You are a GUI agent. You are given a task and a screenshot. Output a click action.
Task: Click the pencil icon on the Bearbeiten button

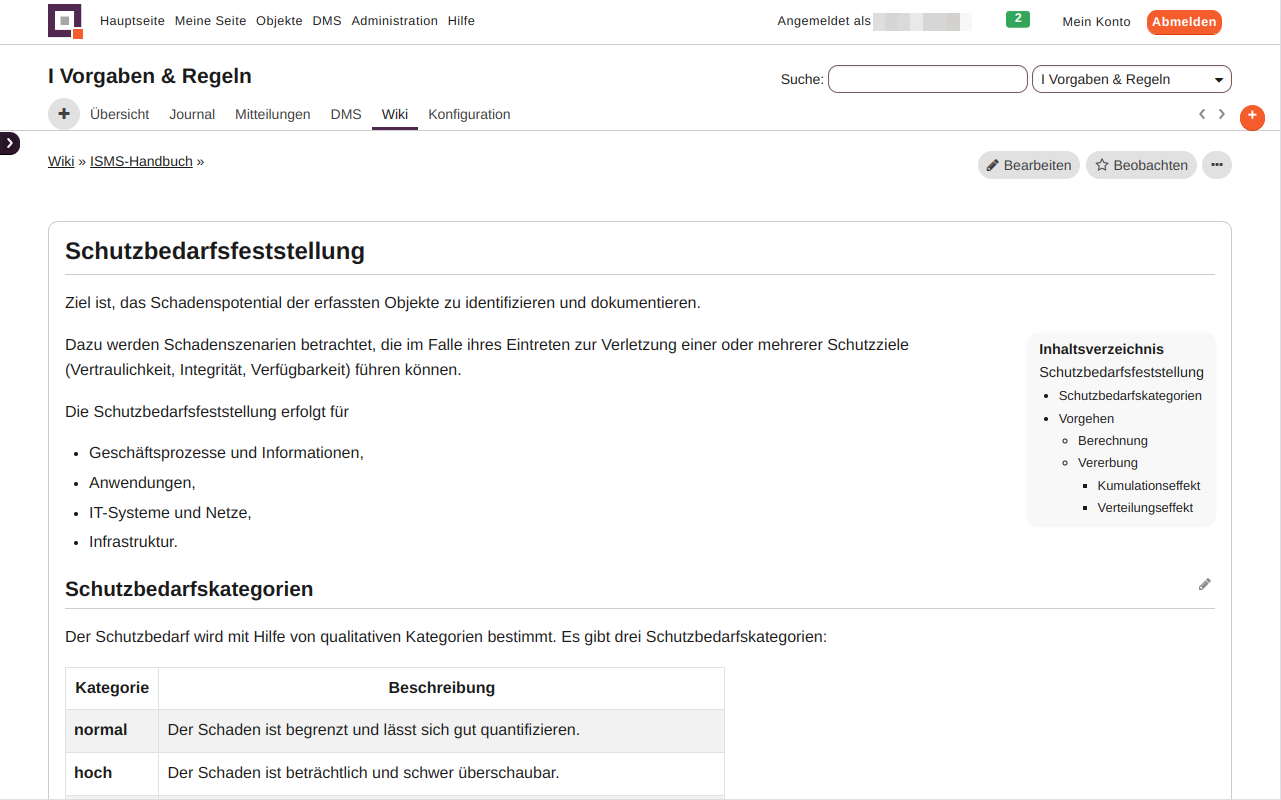[992, 164]
